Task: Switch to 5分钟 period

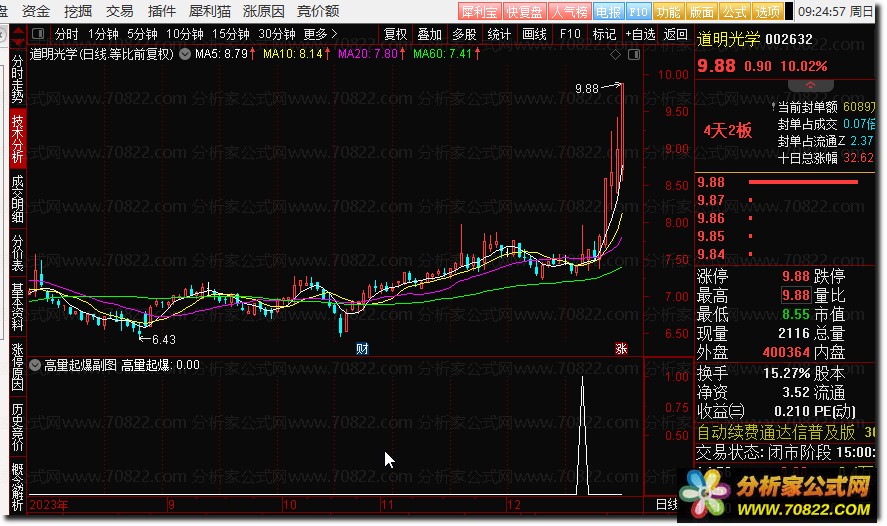Action: click(x=142, y=34)
